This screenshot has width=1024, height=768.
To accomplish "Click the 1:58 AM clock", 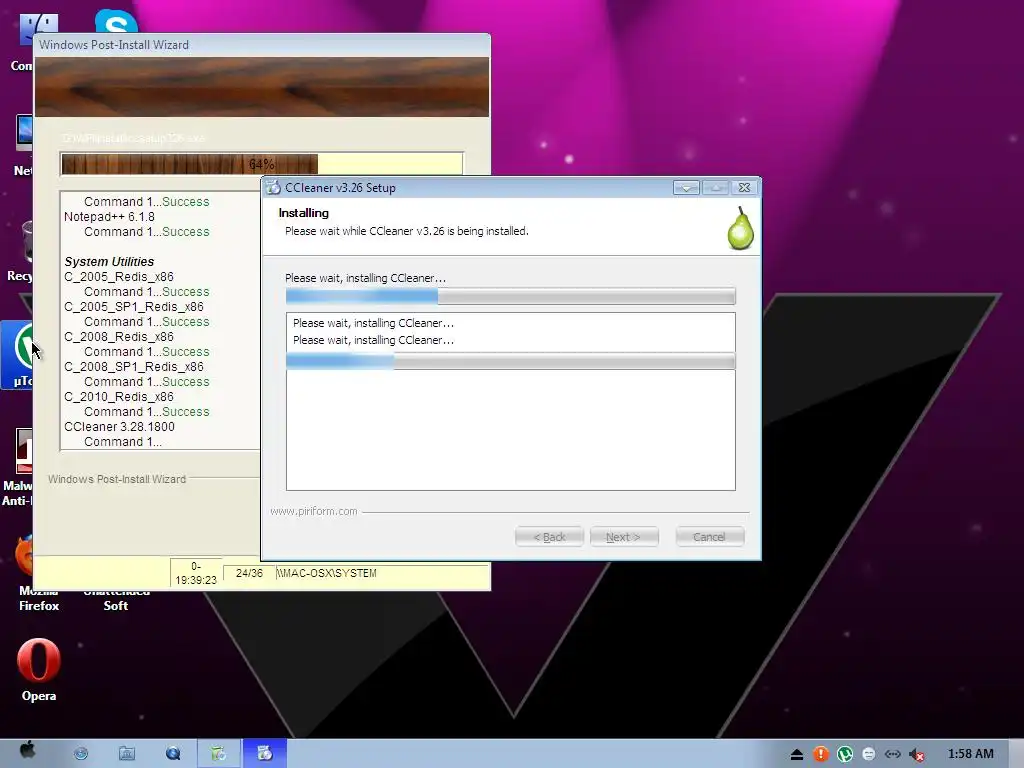I will click(970, 754).
